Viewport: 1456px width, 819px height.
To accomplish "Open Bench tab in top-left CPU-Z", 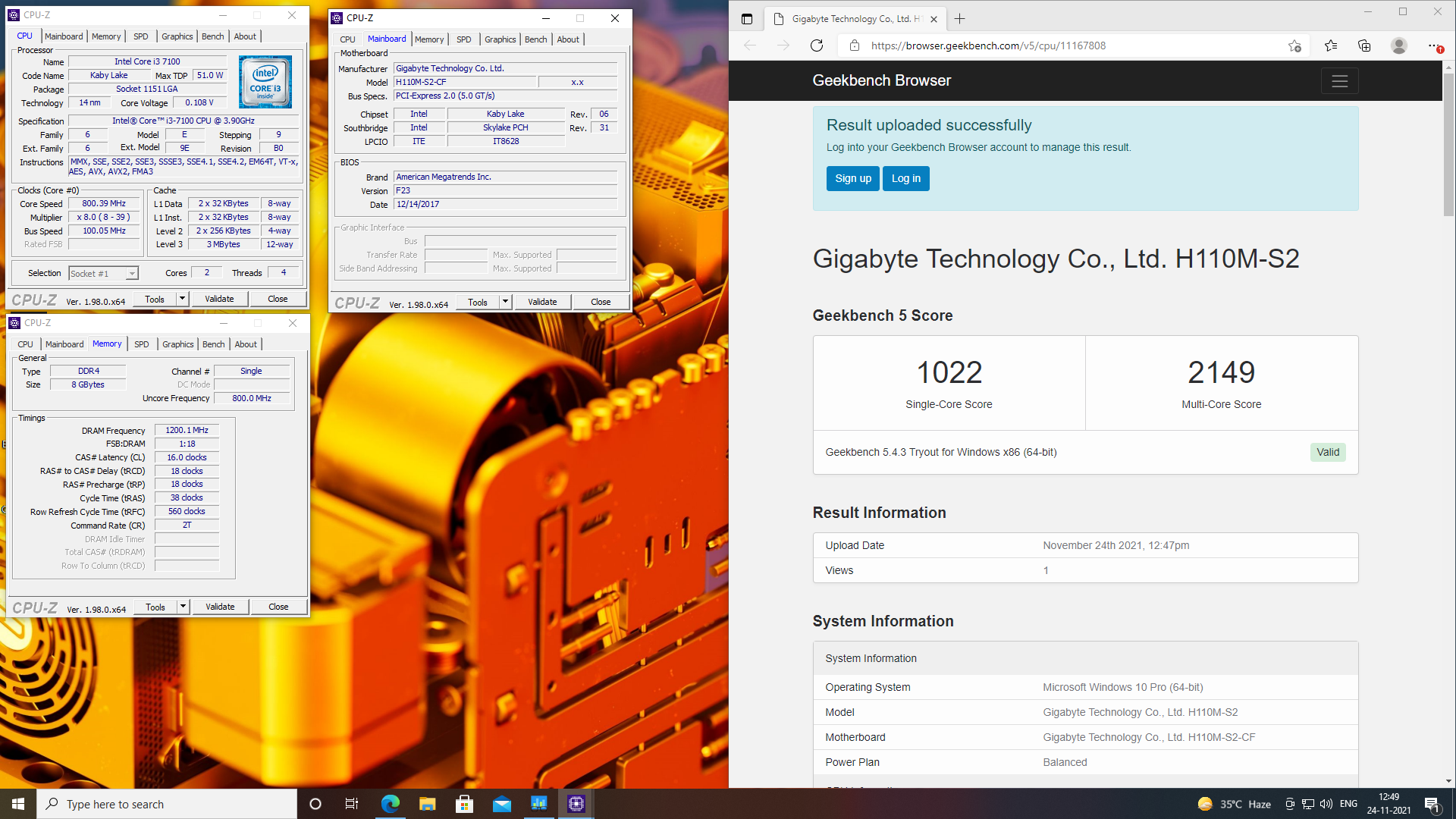I will pyautogui.click(x=213, y=36).
